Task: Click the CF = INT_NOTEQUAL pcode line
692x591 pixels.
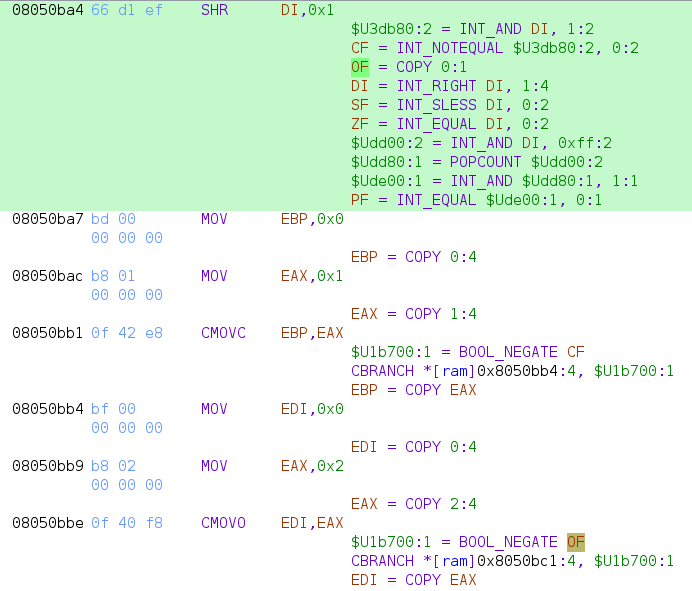Action: [x=495, y=48]
